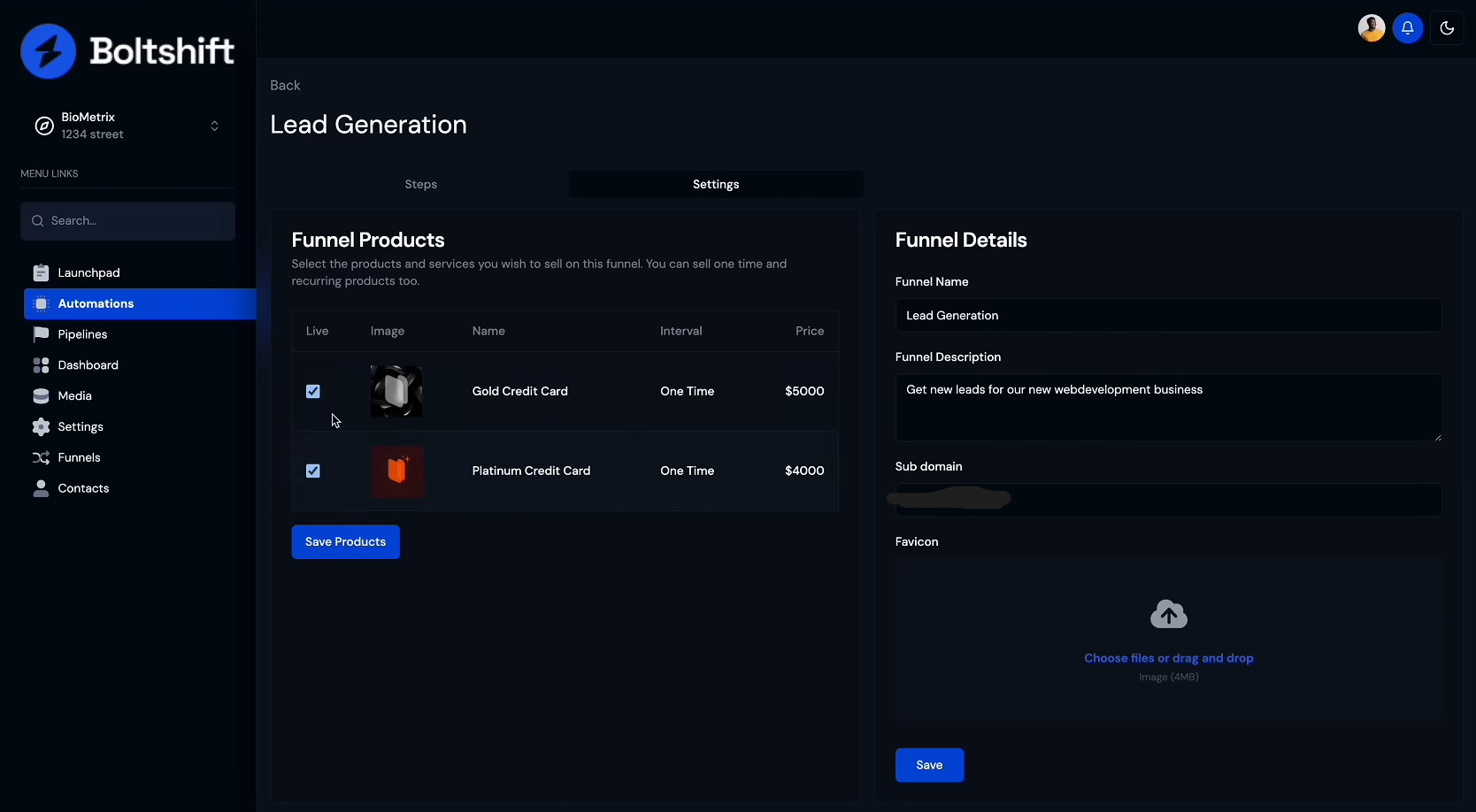Screen dimensions: 1476x812
Task: Click the cloud upload icon for Favicon
Action: (1169, 614)
